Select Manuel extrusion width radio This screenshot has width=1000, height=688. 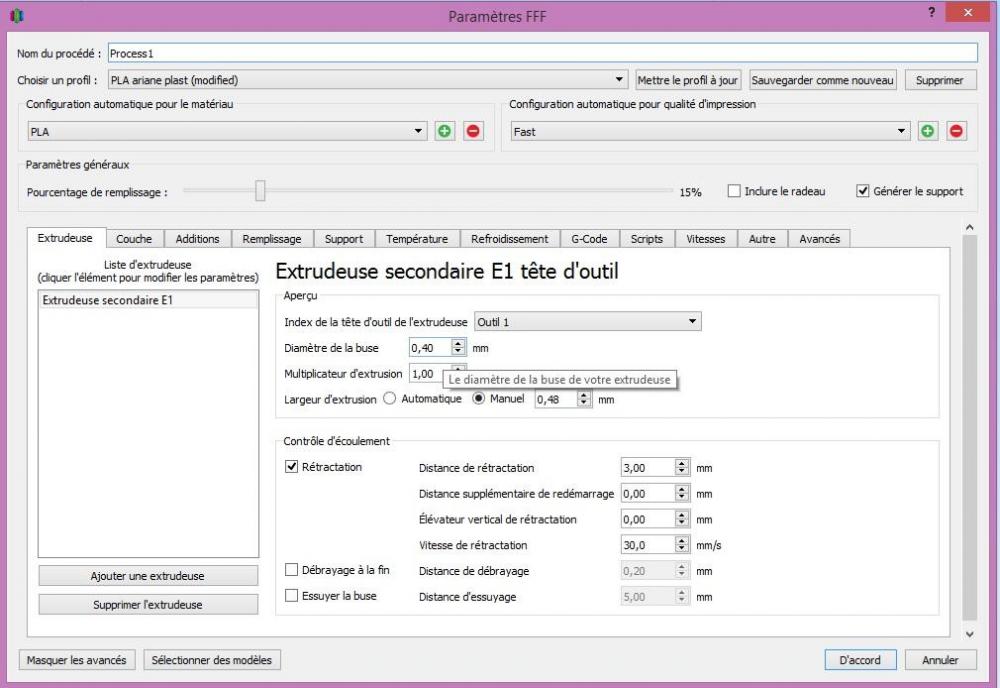[x=478, y=399]
